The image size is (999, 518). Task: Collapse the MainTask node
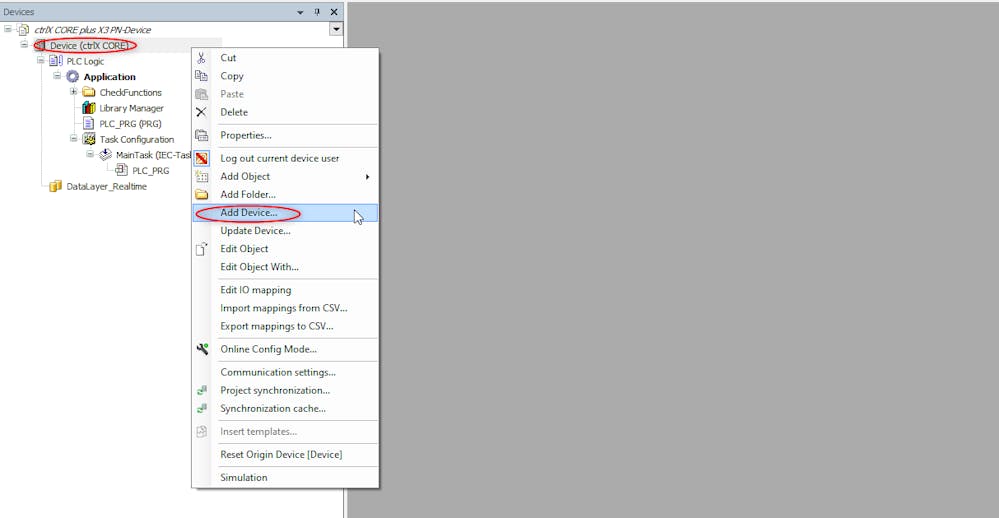pyautogui.click(x=90, y=154)
